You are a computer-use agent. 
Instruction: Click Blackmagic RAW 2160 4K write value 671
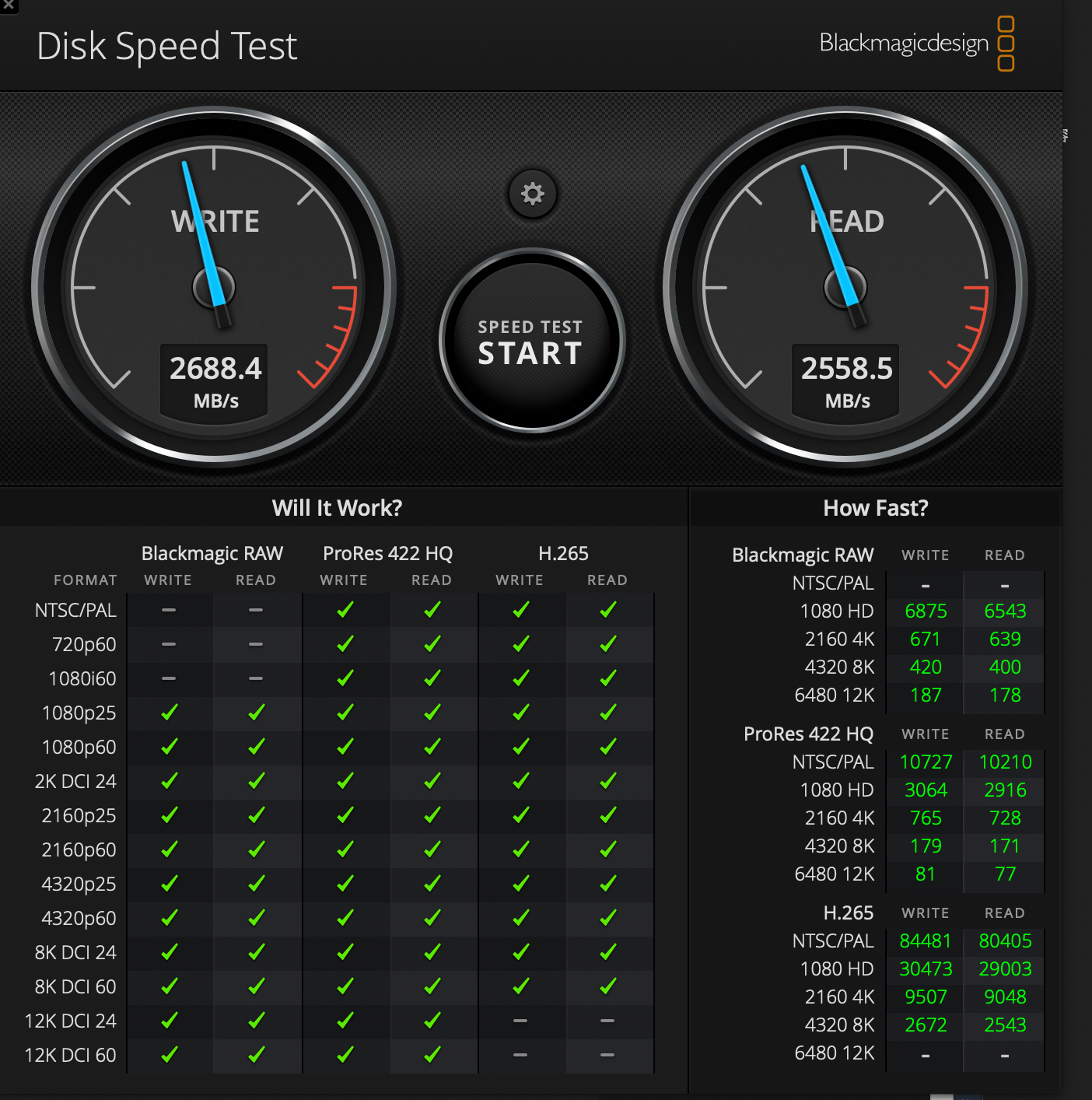[926, 639]
